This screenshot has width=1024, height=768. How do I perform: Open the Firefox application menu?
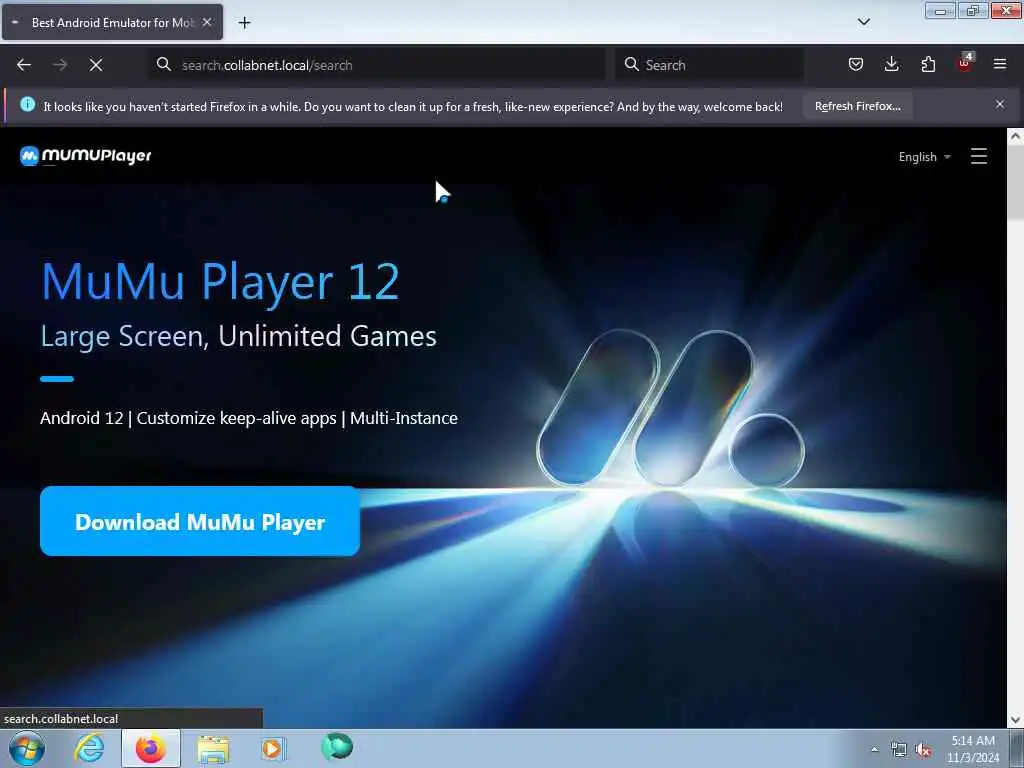[1000, 64]
